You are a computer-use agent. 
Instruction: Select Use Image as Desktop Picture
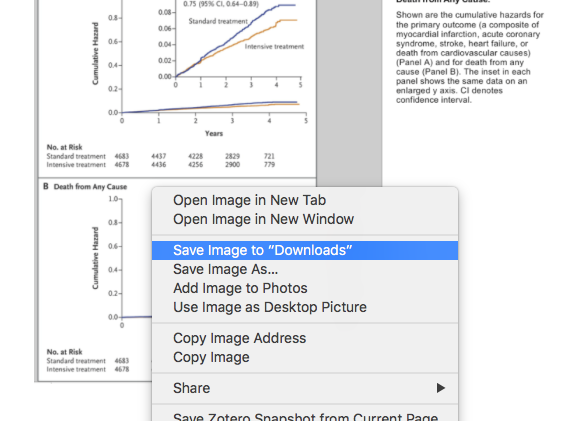[305, 307]
